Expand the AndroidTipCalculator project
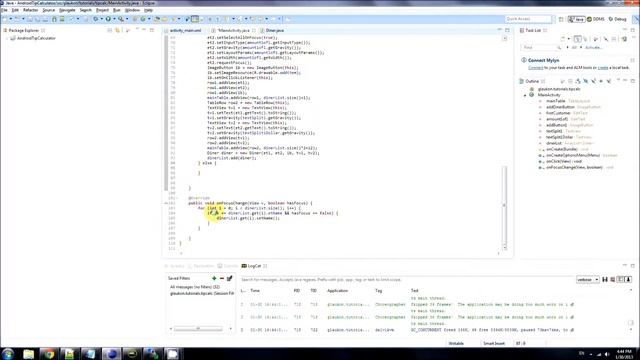Viewport: 640px width, 360px height. [x=6, y=38]
